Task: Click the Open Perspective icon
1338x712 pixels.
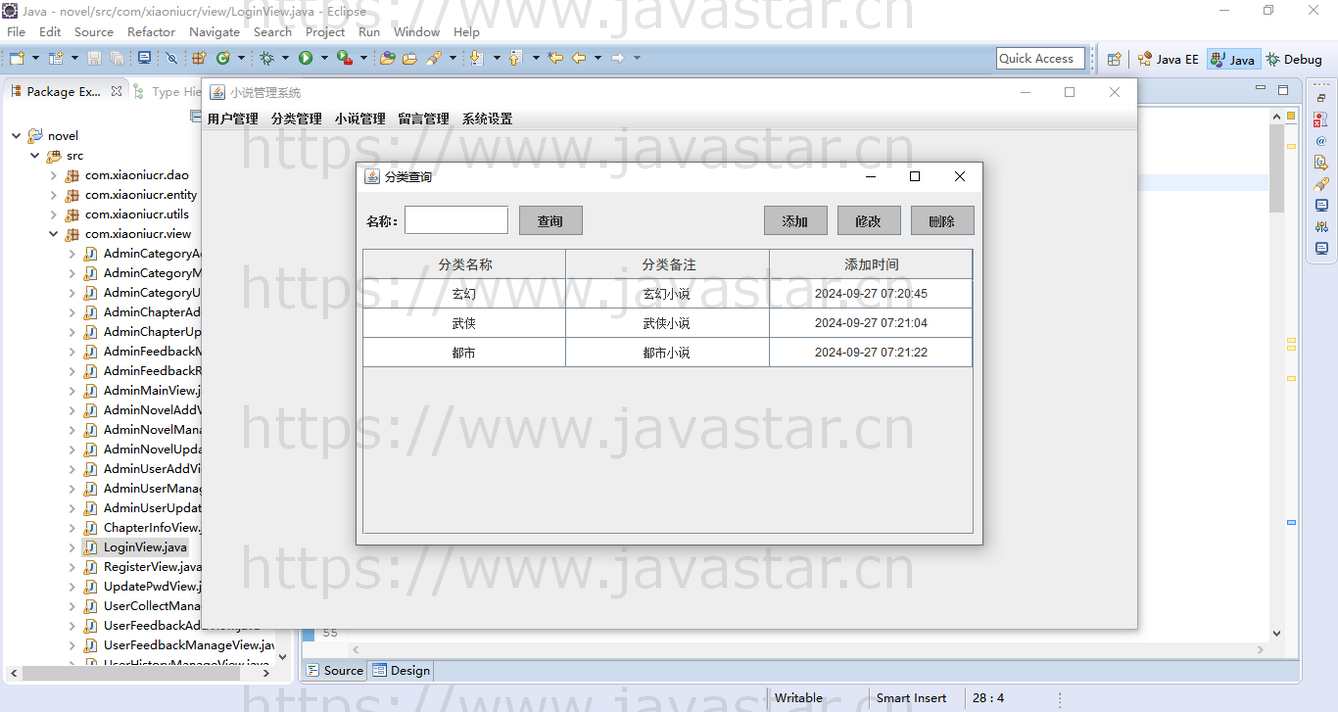Action: [1114, 59]
